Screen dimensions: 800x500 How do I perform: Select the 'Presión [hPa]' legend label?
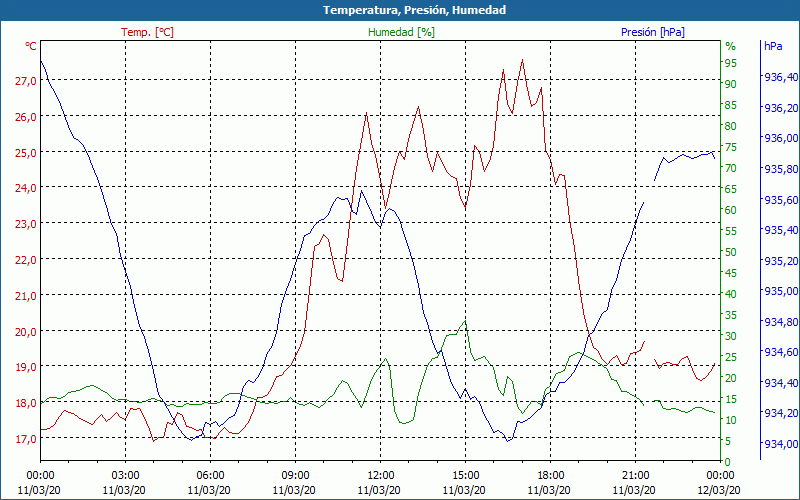pos(653,32)
